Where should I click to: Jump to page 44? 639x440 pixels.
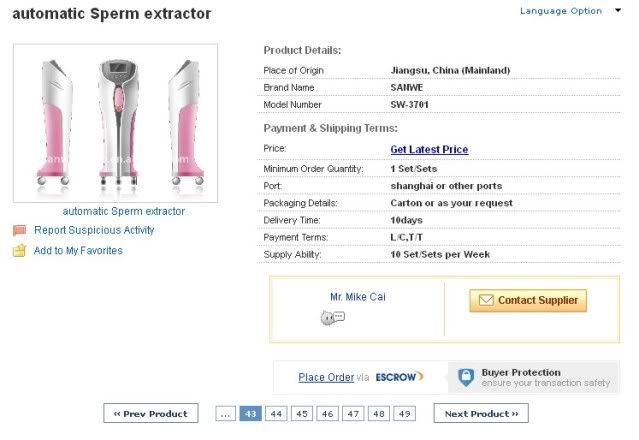tap(276, 413)
